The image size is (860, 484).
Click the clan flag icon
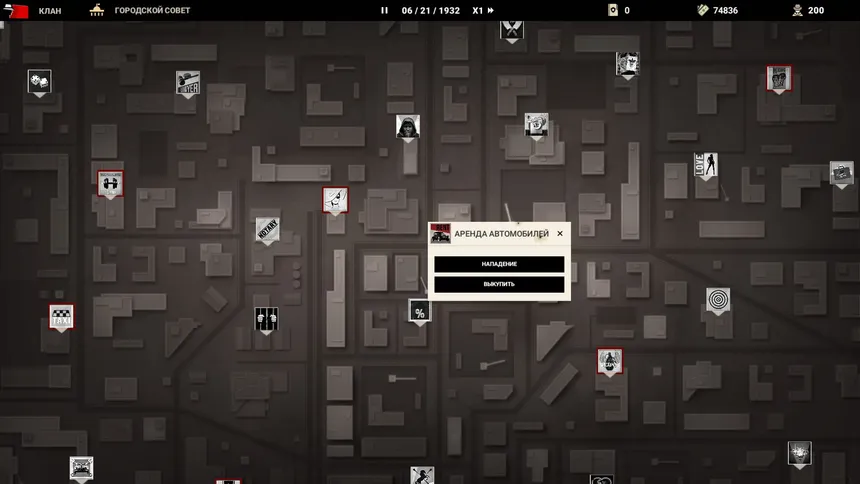(15, 10)
